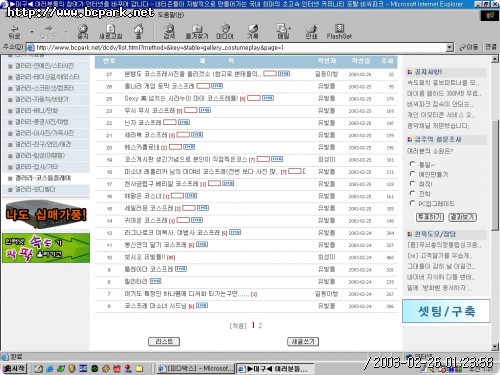
Task: Click the Back (뒤로) toolbar button
Action: click(x=14, y=32)
